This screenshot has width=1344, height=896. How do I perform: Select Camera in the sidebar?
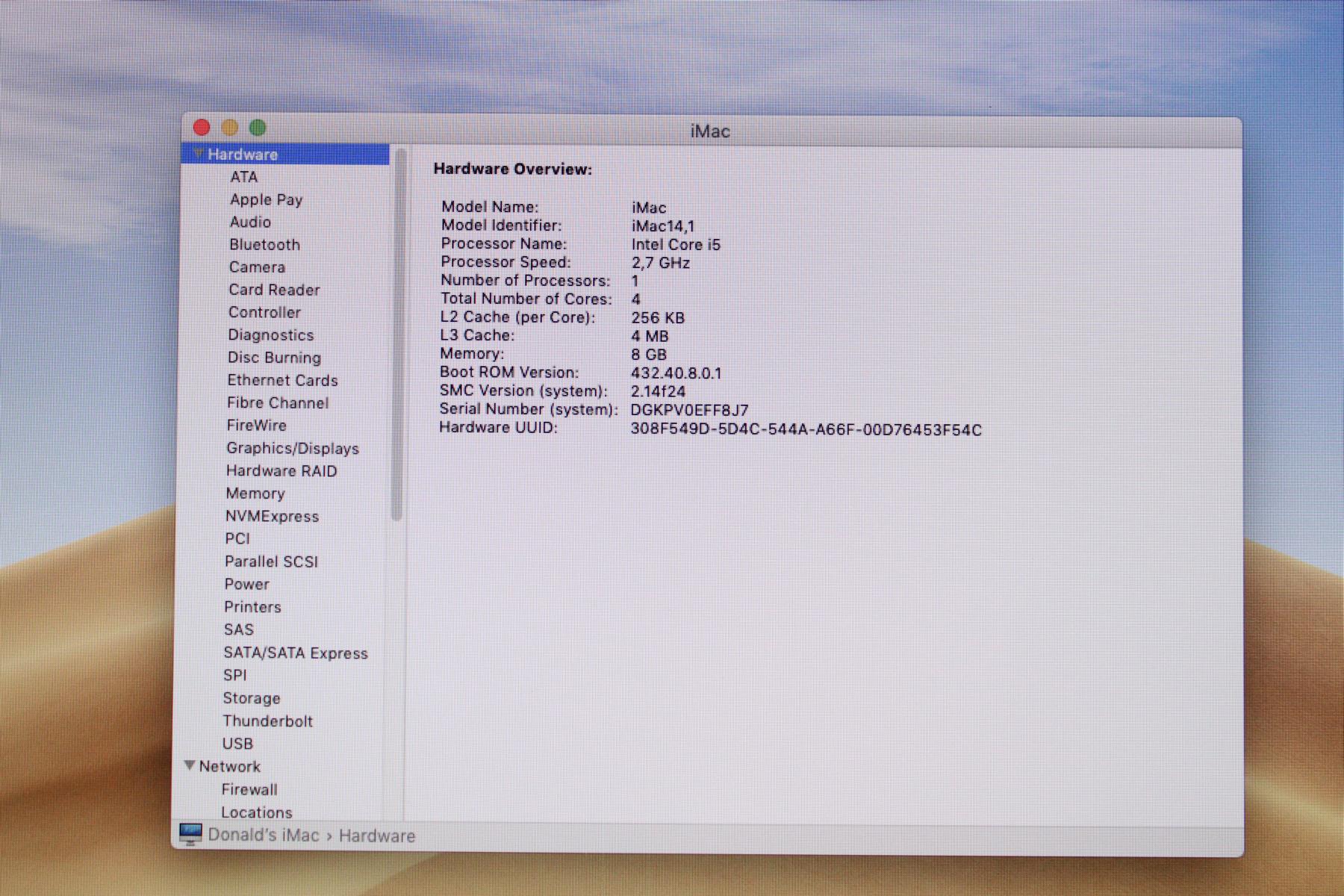(257, 267)
